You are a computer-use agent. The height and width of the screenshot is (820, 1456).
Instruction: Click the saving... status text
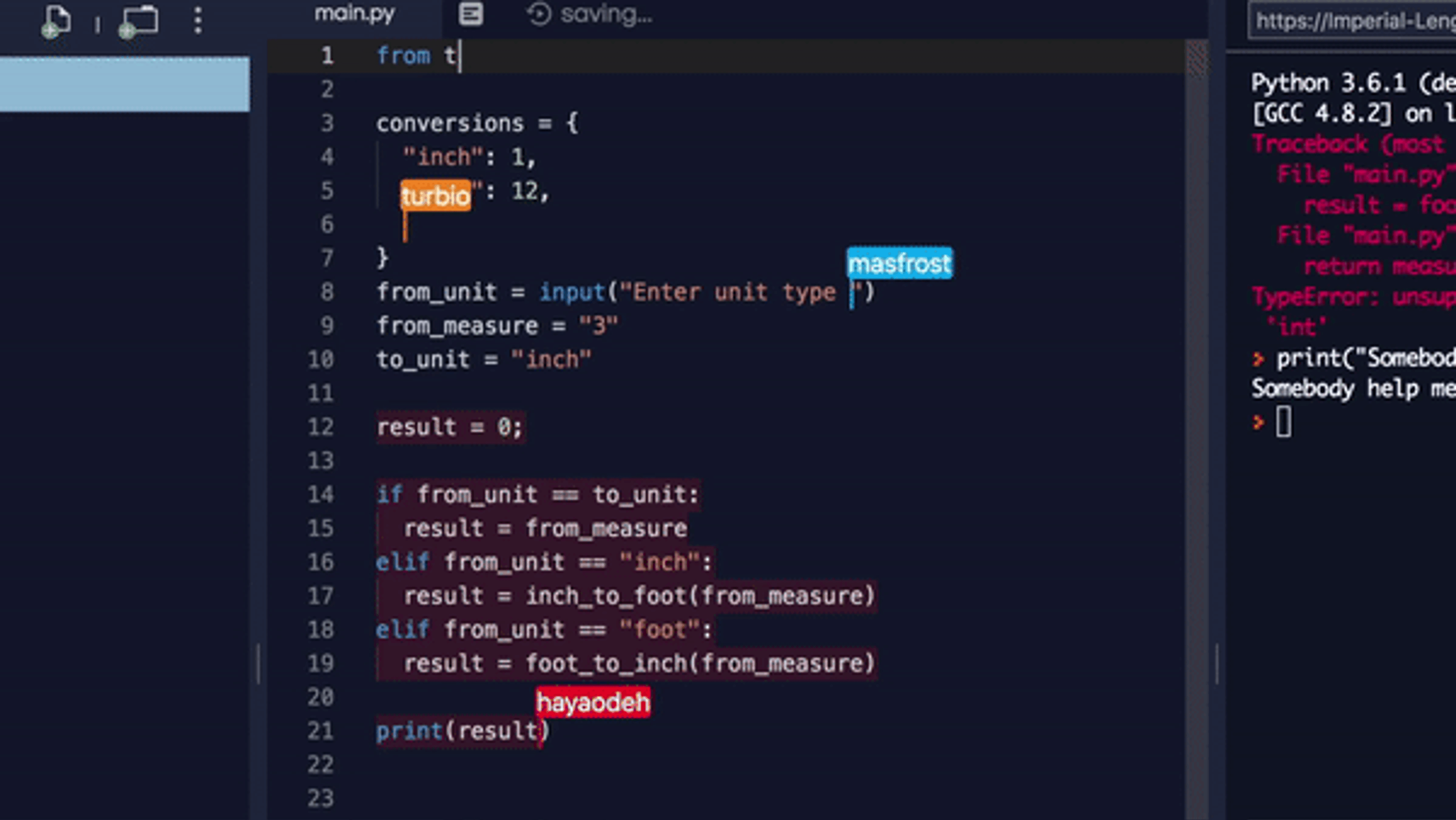pos(606,14)
